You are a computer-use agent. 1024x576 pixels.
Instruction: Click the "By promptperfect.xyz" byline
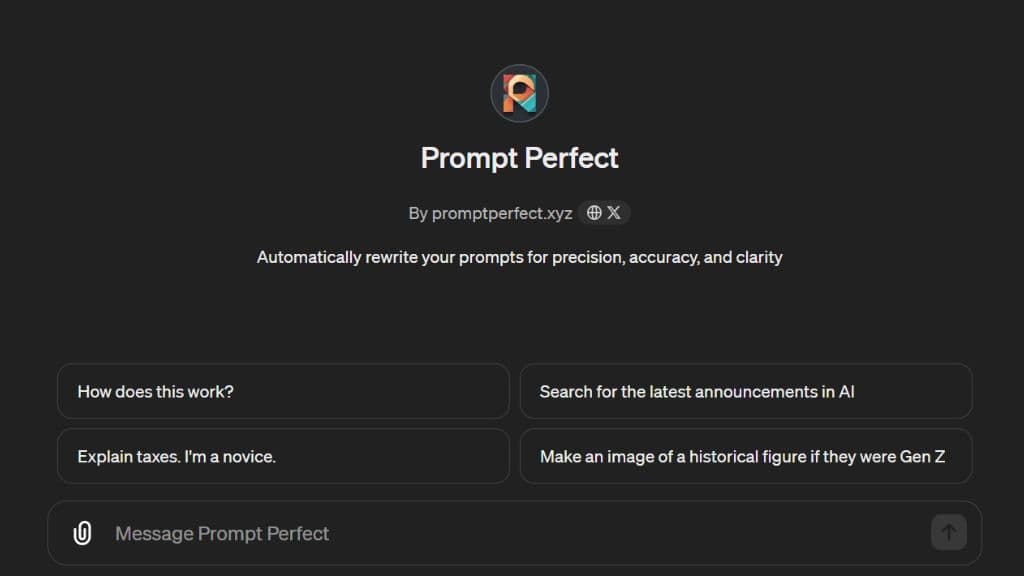(490, 213)
